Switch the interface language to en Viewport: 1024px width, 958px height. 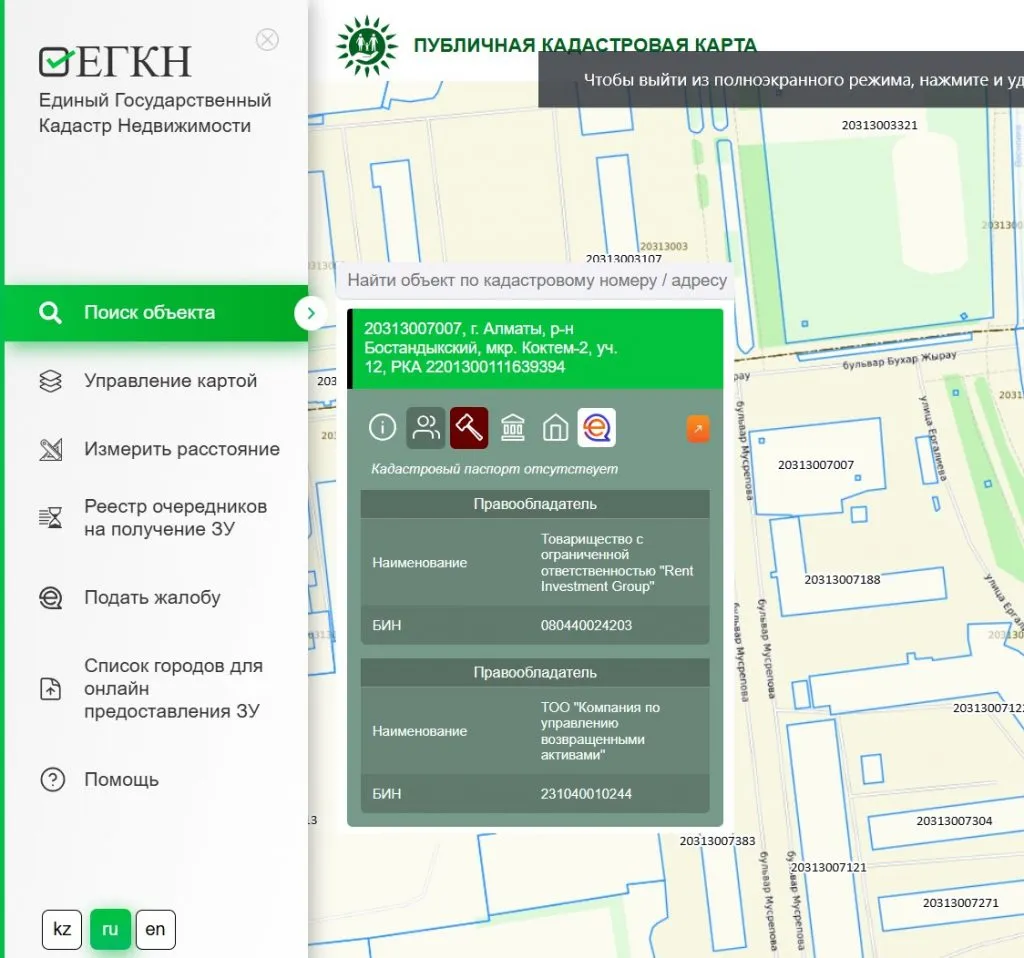[155, 929]
